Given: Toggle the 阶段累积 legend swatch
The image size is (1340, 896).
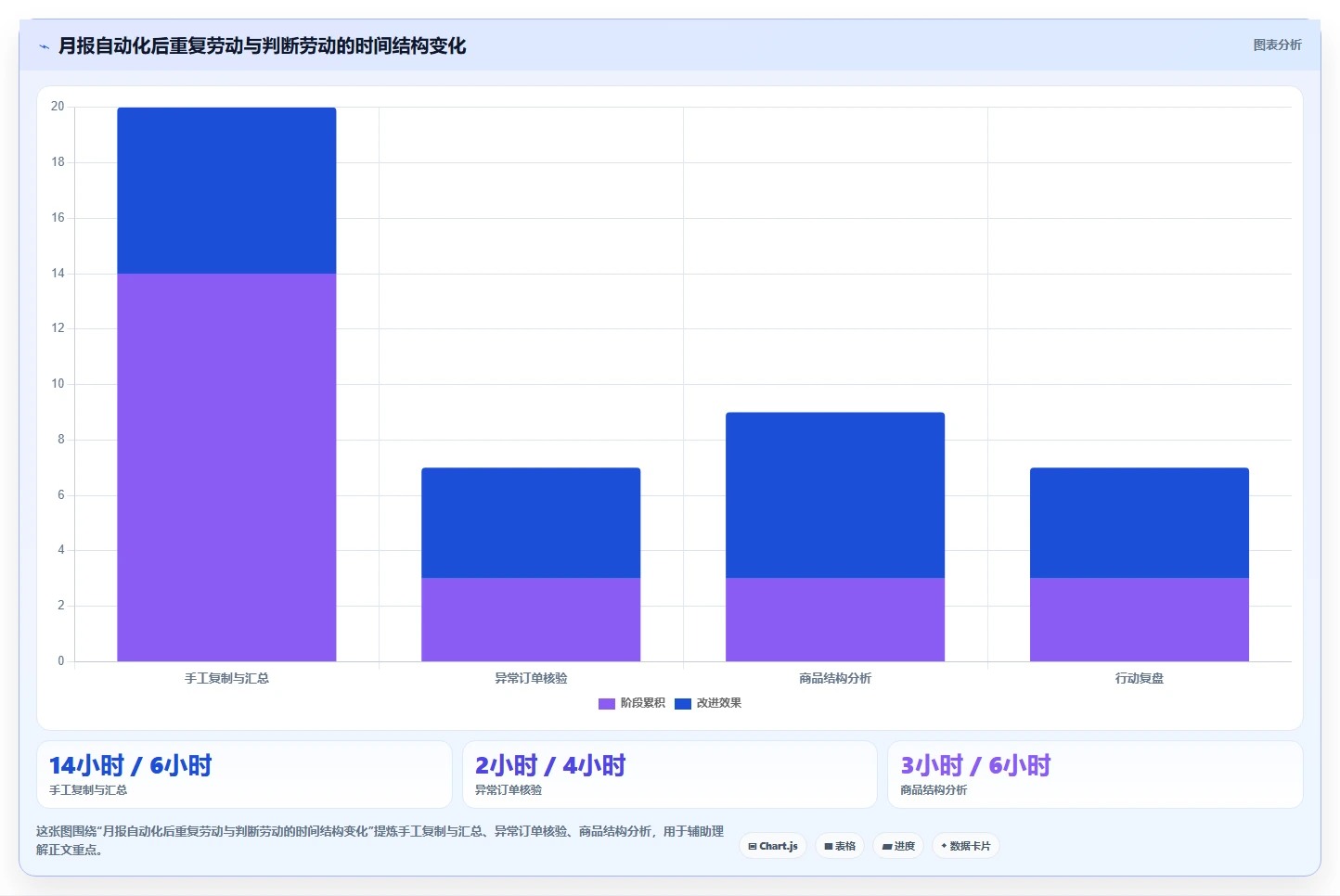Looking at the screenshot, I should (x=607, y=703).
